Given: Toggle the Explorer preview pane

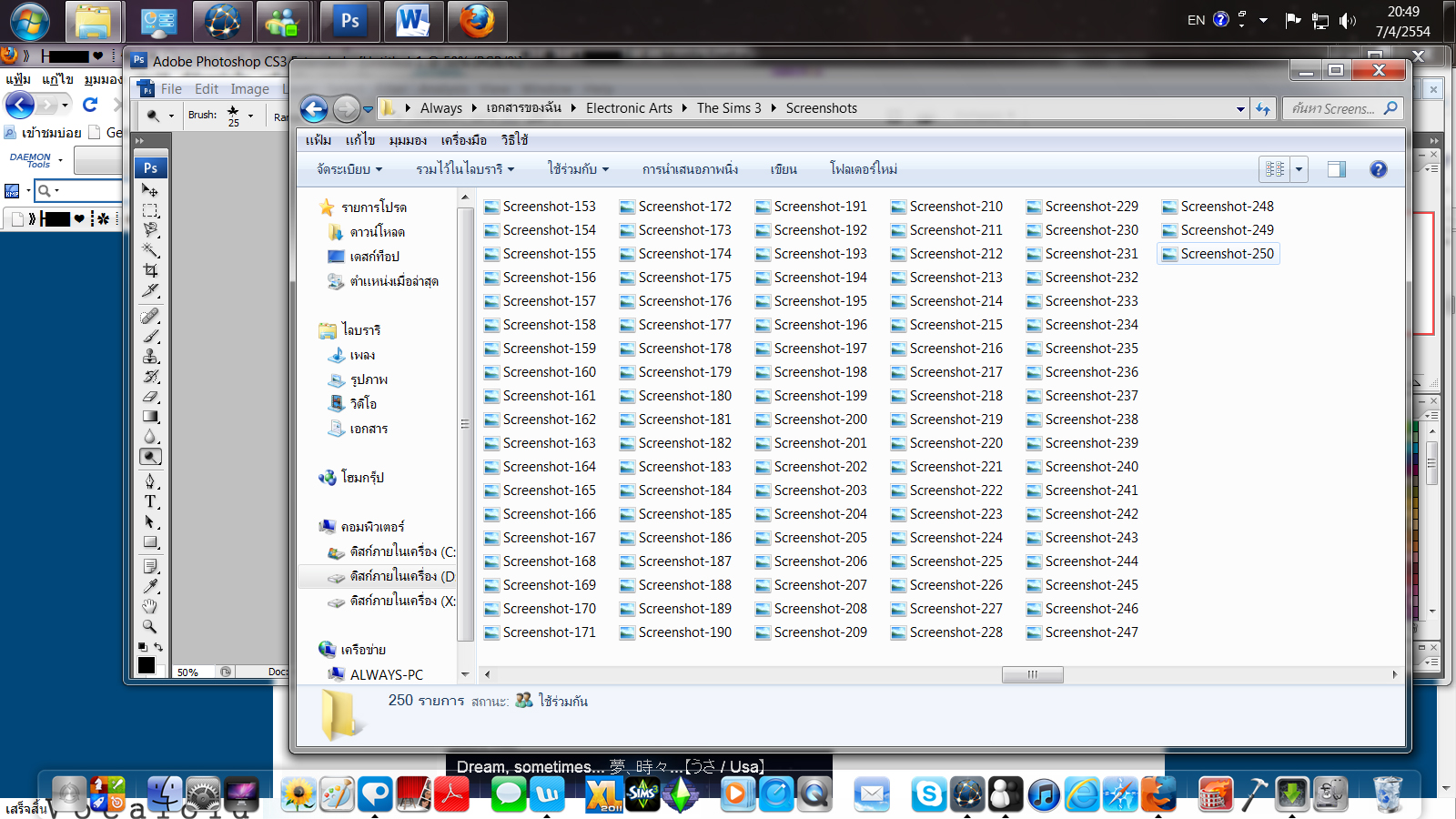Looking at the screenshot, I should pyautogui.click(x=1336, y=169).
